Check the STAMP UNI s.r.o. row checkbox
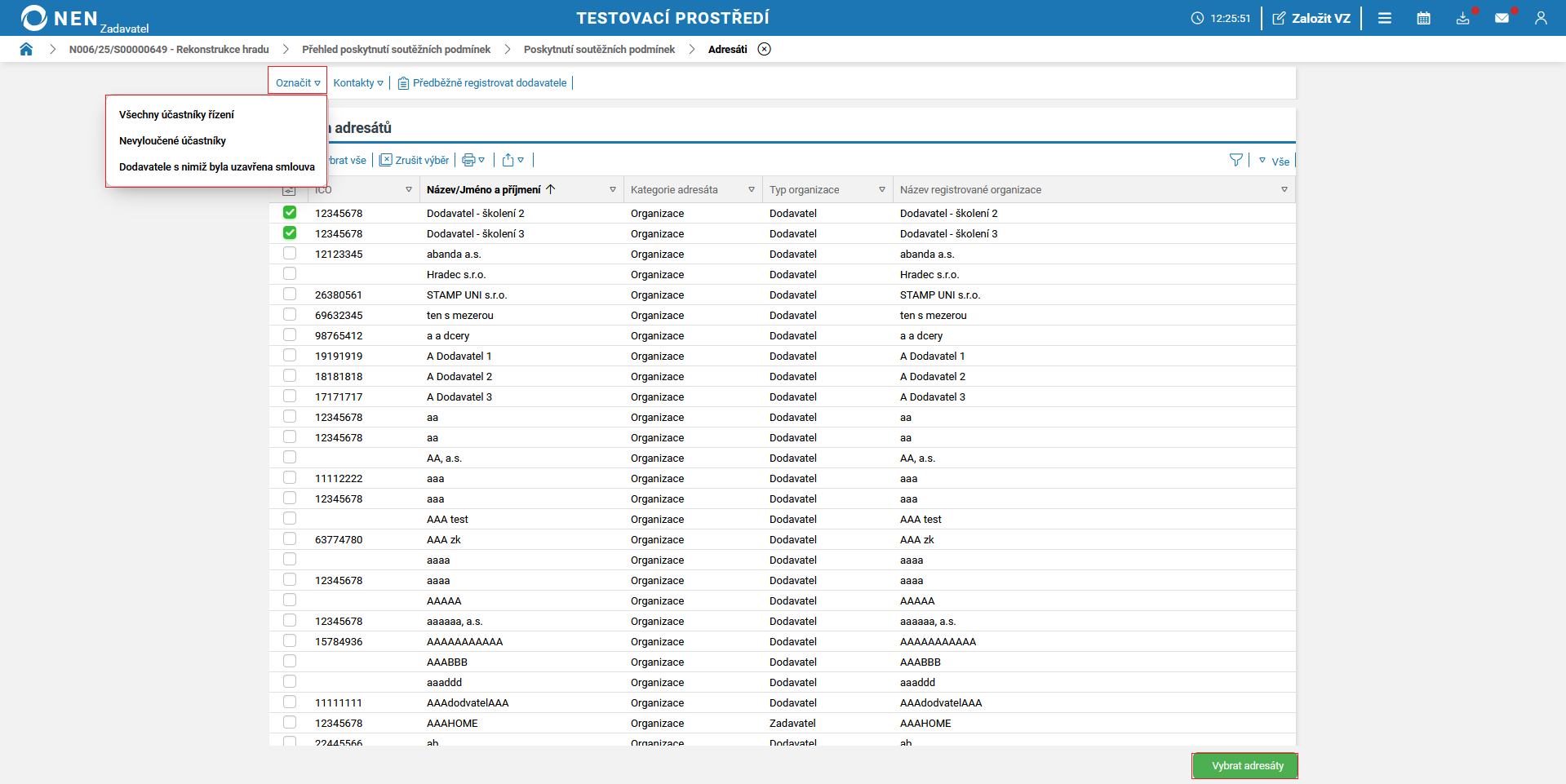The width and height of the screenshot is (1566, 784). (290, 294)
